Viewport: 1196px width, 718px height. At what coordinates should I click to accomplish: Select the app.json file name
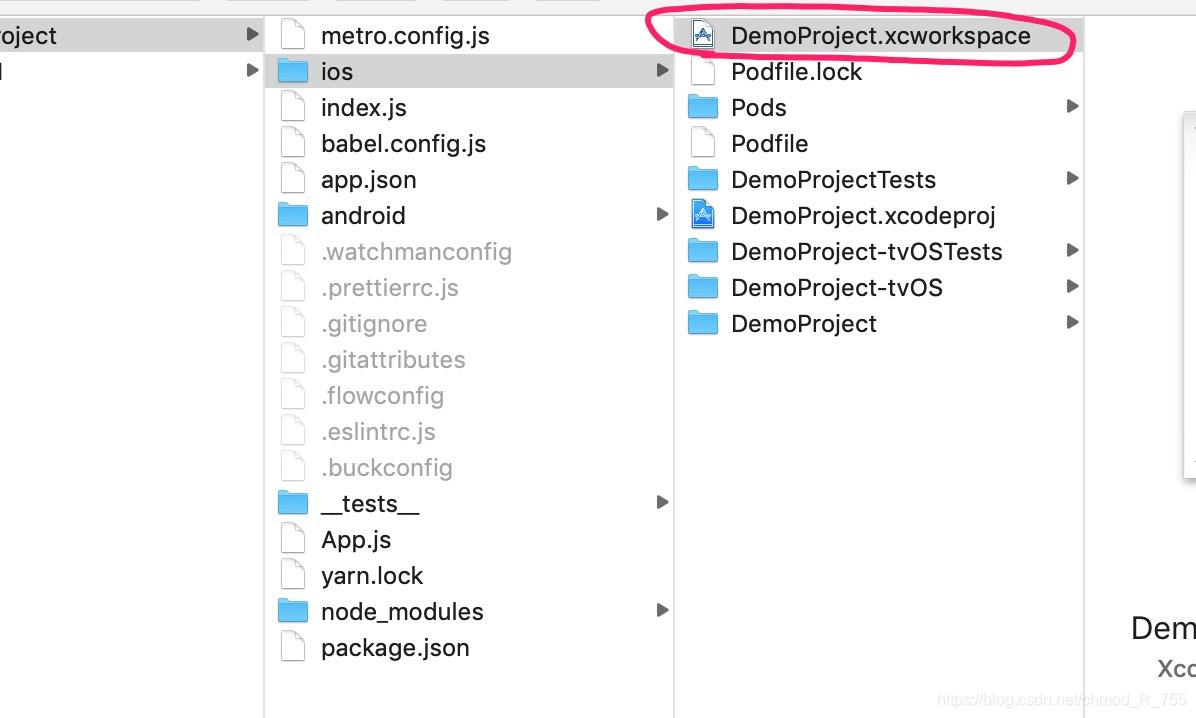pos(368,181)
